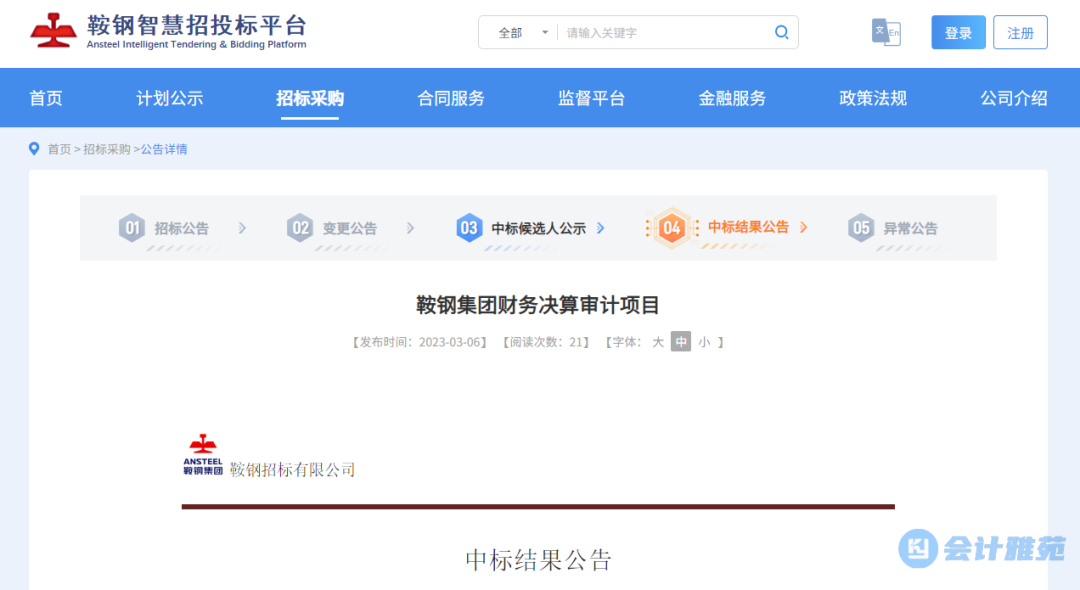The width and height of the screenshot is (1080, 590).
Task: Click the 04 orange step badge icon
Action: pos(672,228)
